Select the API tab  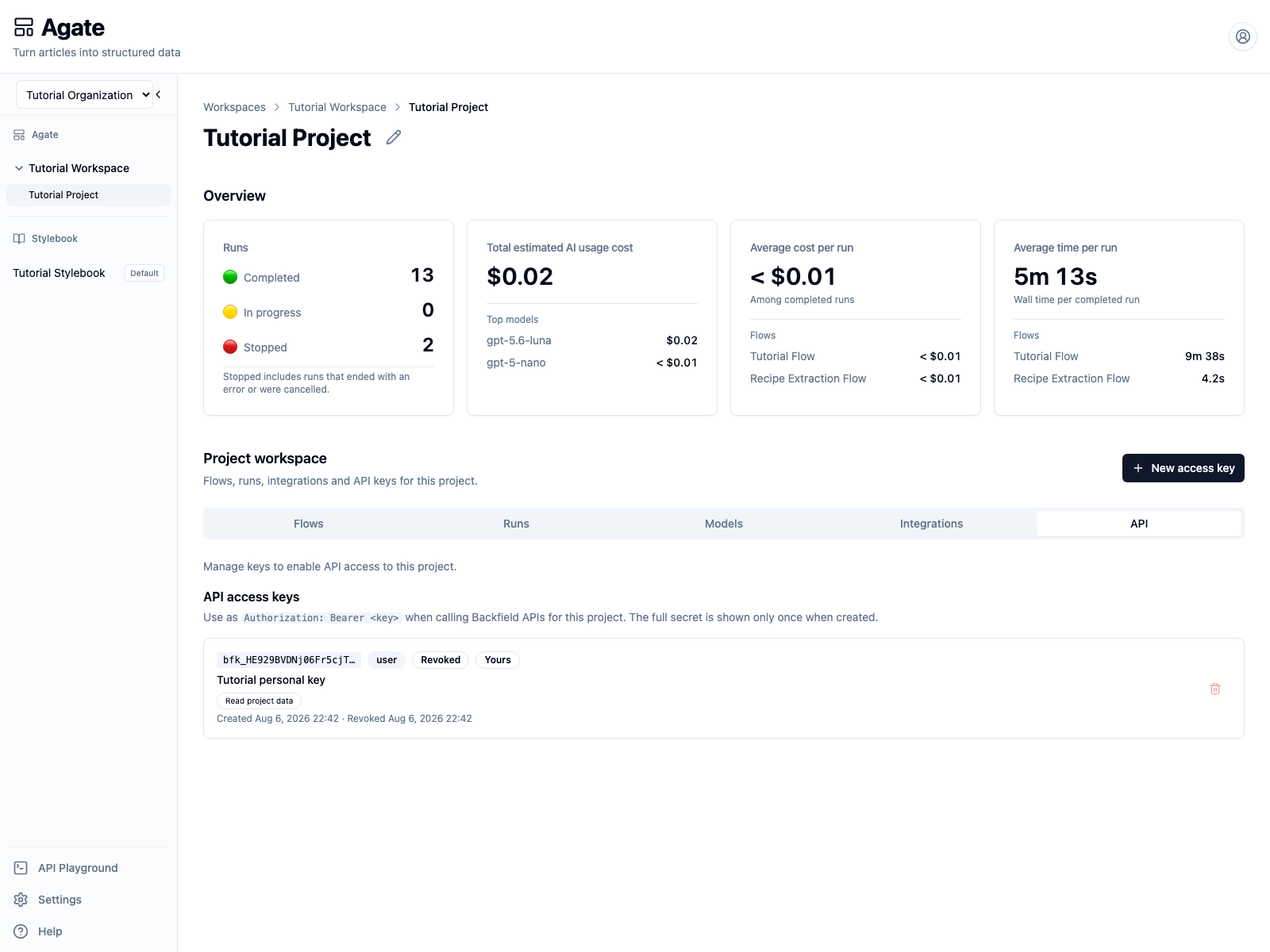1139,524
